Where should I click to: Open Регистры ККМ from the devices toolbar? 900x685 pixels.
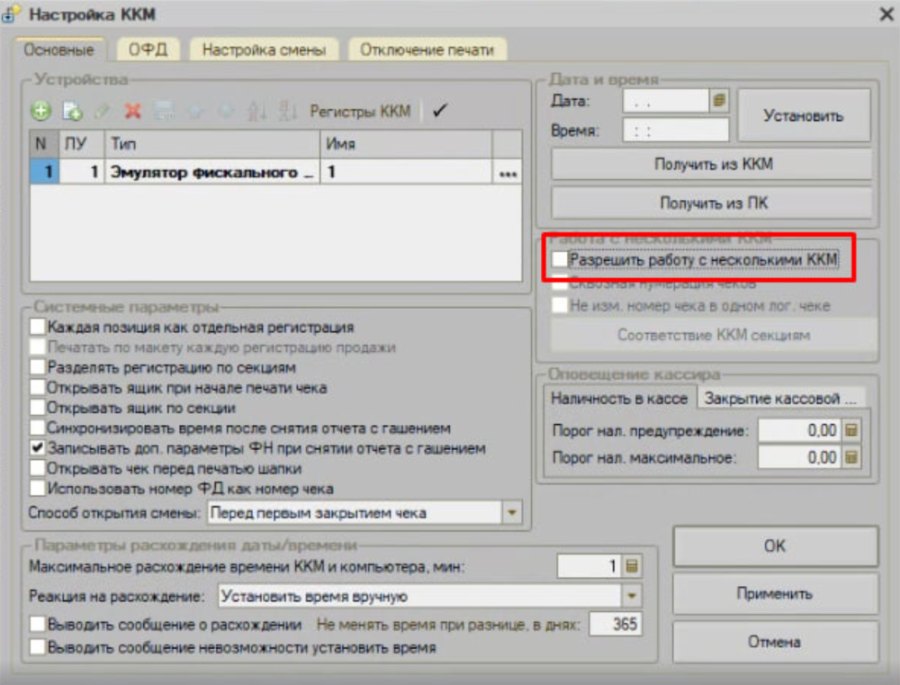(x=360, y=111)
